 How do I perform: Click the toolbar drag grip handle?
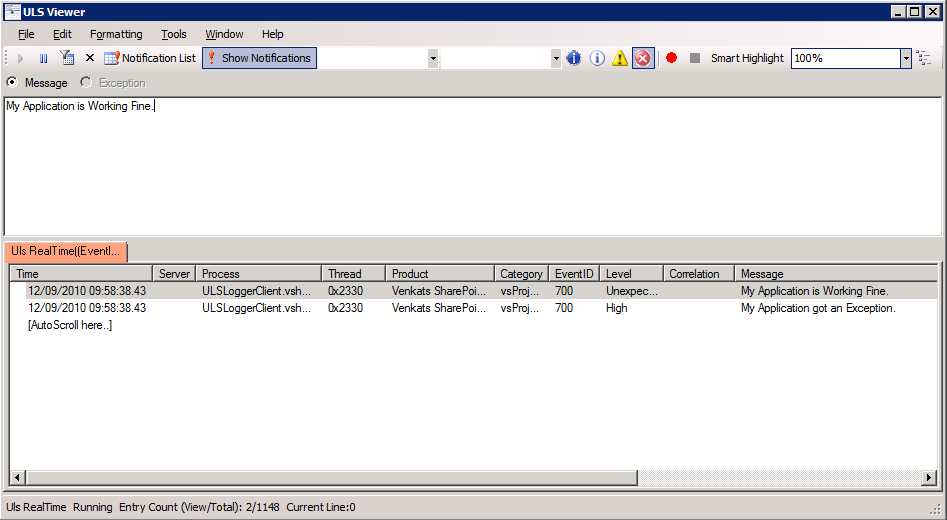[x=7, y=58]
